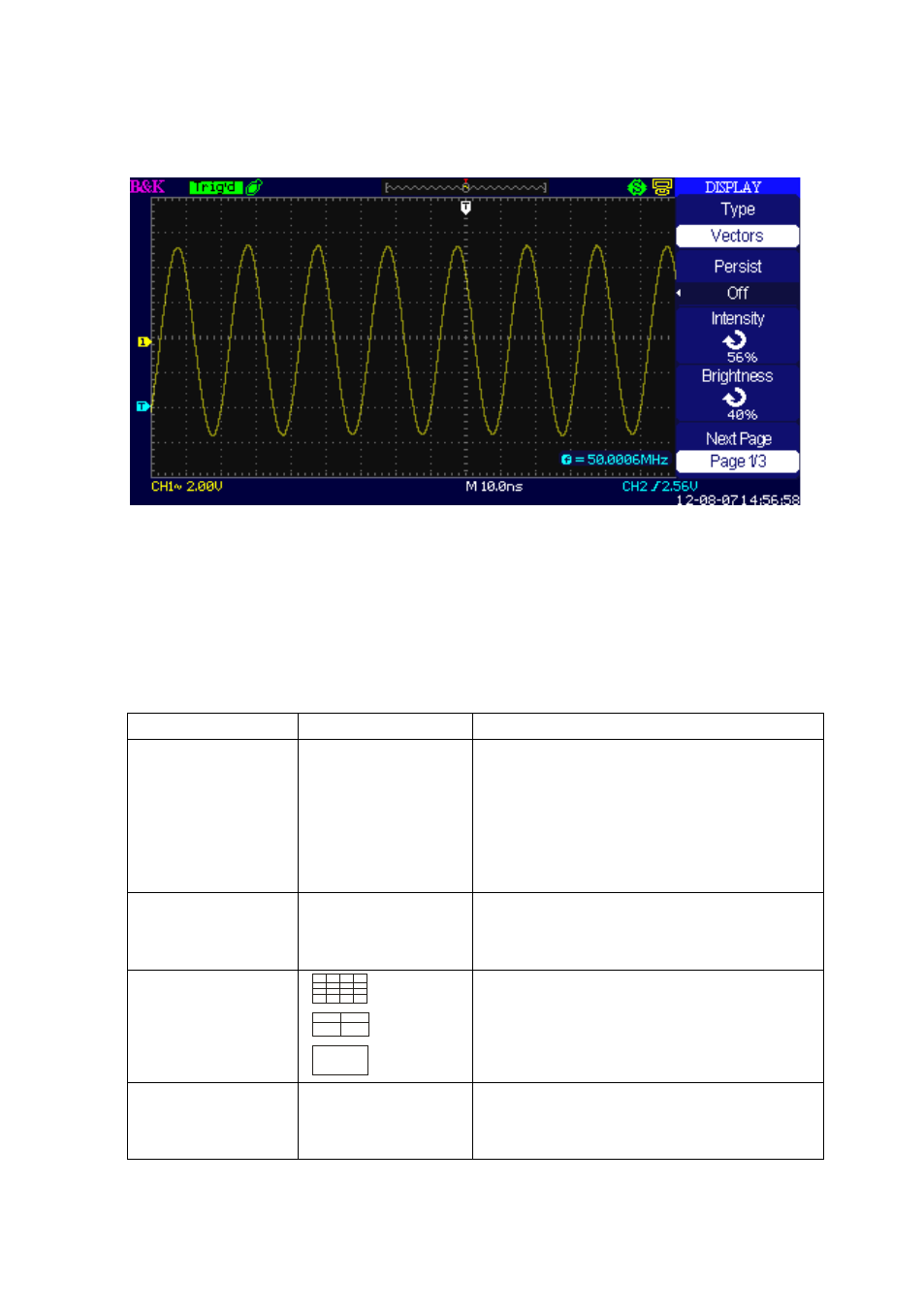
Task: Click the Page 1/3 button
Action: (737, 462)
